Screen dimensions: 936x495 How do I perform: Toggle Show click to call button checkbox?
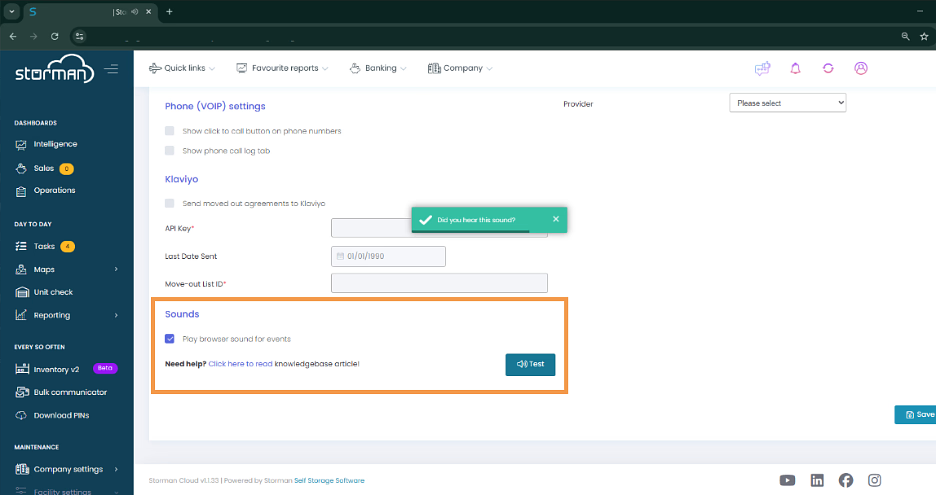pos(170,131)
